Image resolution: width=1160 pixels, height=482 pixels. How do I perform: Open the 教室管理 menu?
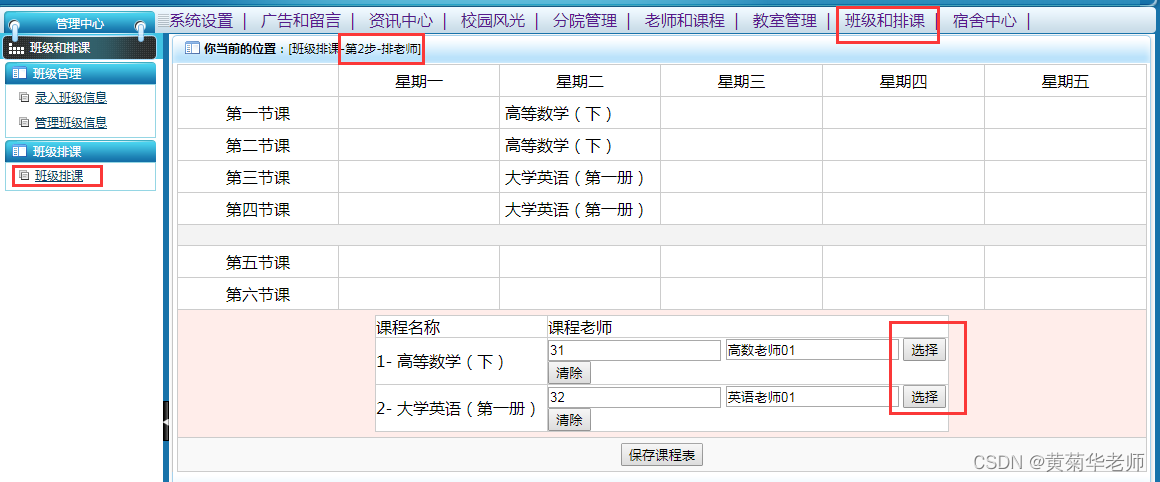[784, 21]
